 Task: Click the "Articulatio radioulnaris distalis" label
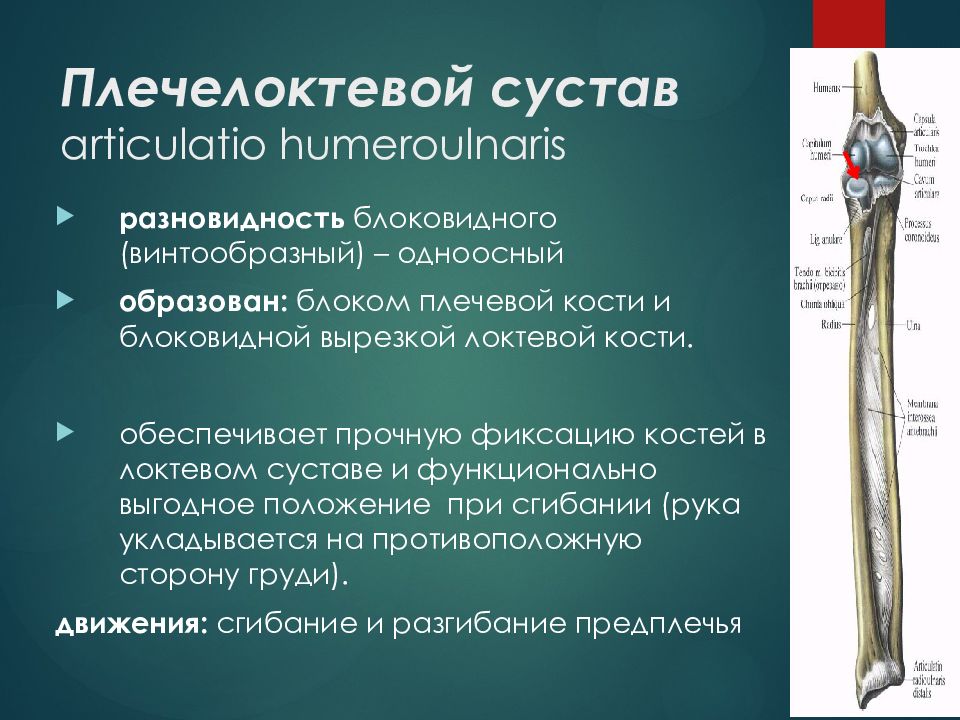[929, 680]
